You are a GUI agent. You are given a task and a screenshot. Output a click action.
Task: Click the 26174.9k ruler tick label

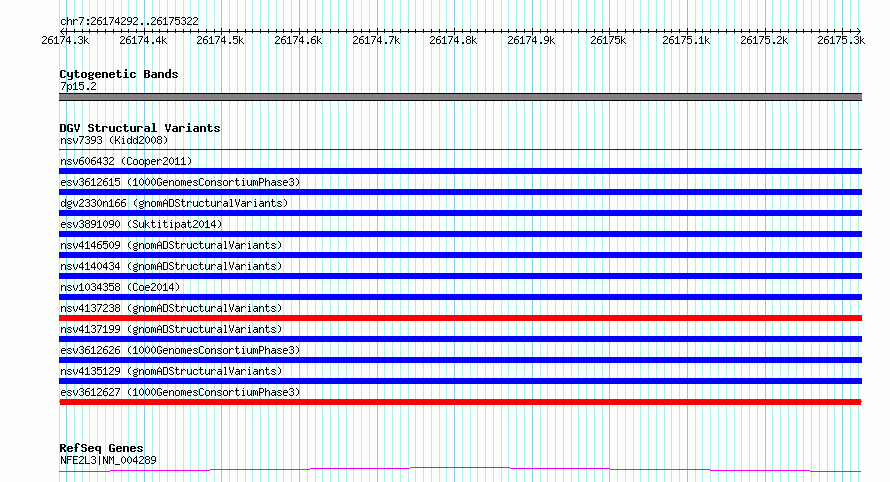pos(531,41)
